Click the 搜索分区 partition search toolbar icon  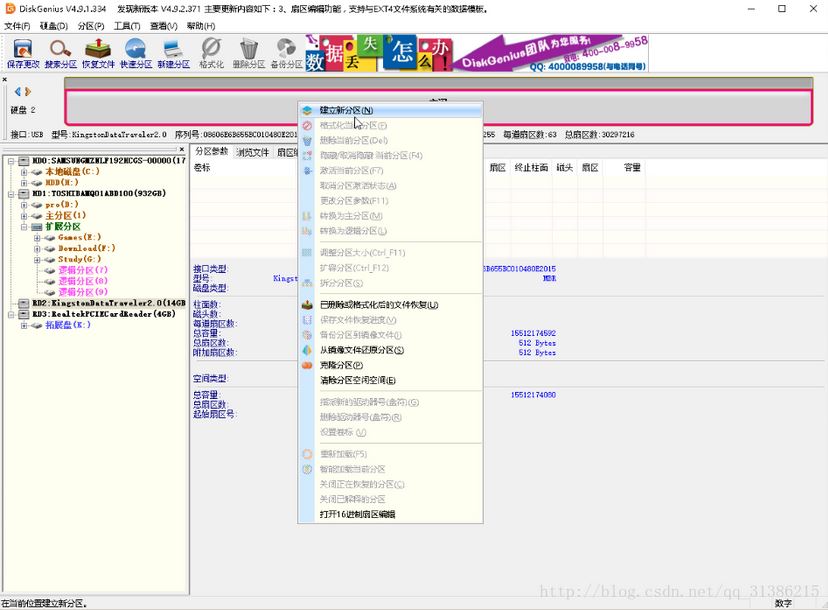[x=60, y=54]
